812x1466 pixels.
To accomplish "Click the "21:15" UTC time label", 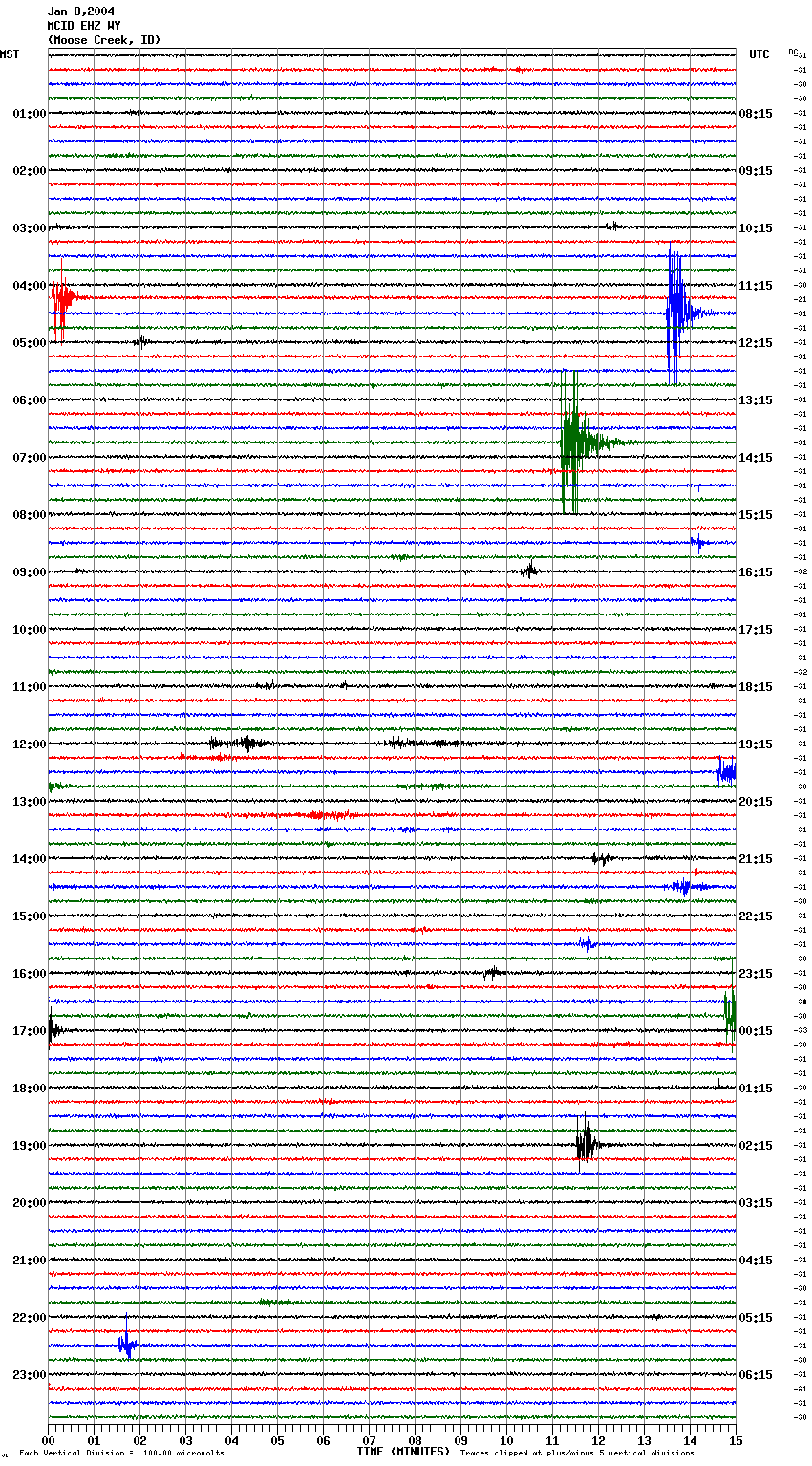I will pos(756,859).
